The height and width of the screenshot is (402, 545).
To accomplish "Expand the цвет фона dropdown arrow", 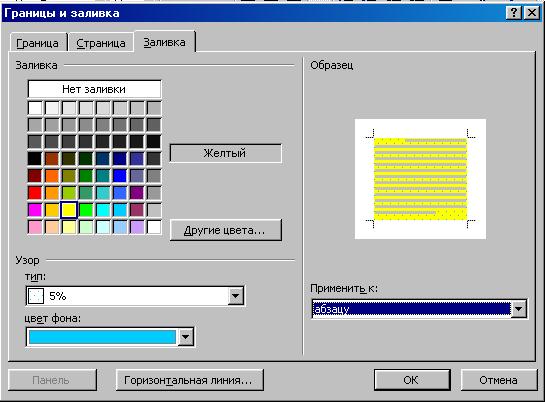I will click(186, 337).
